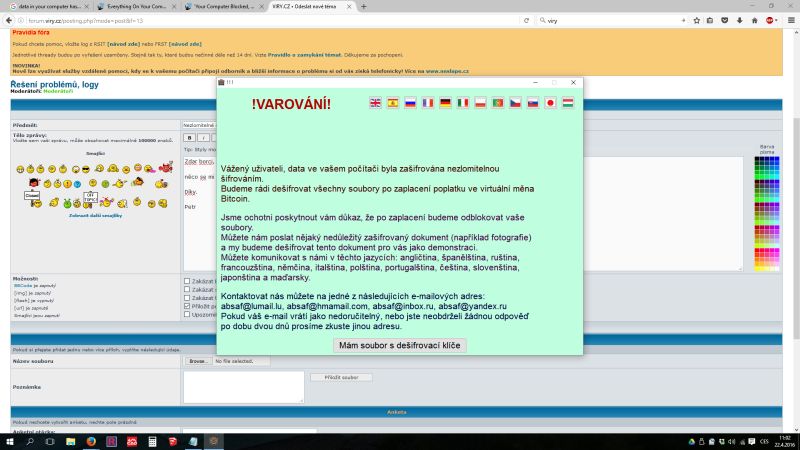800x450 pixels.
Task: Select the Czech flag language
Action: 515,103
